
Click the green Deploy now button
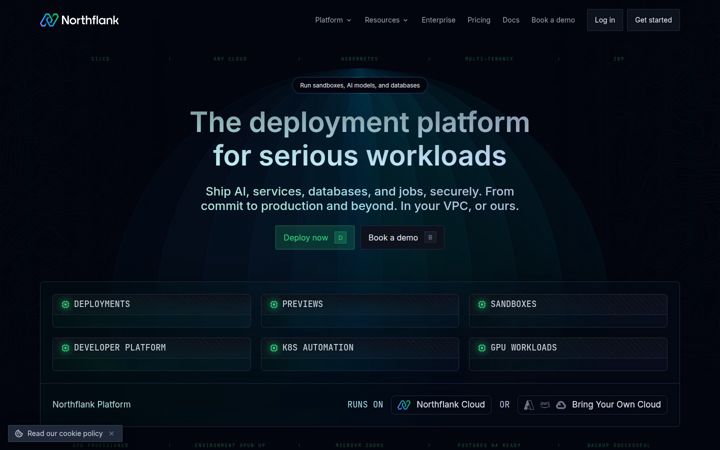click(x=315, y=237)
